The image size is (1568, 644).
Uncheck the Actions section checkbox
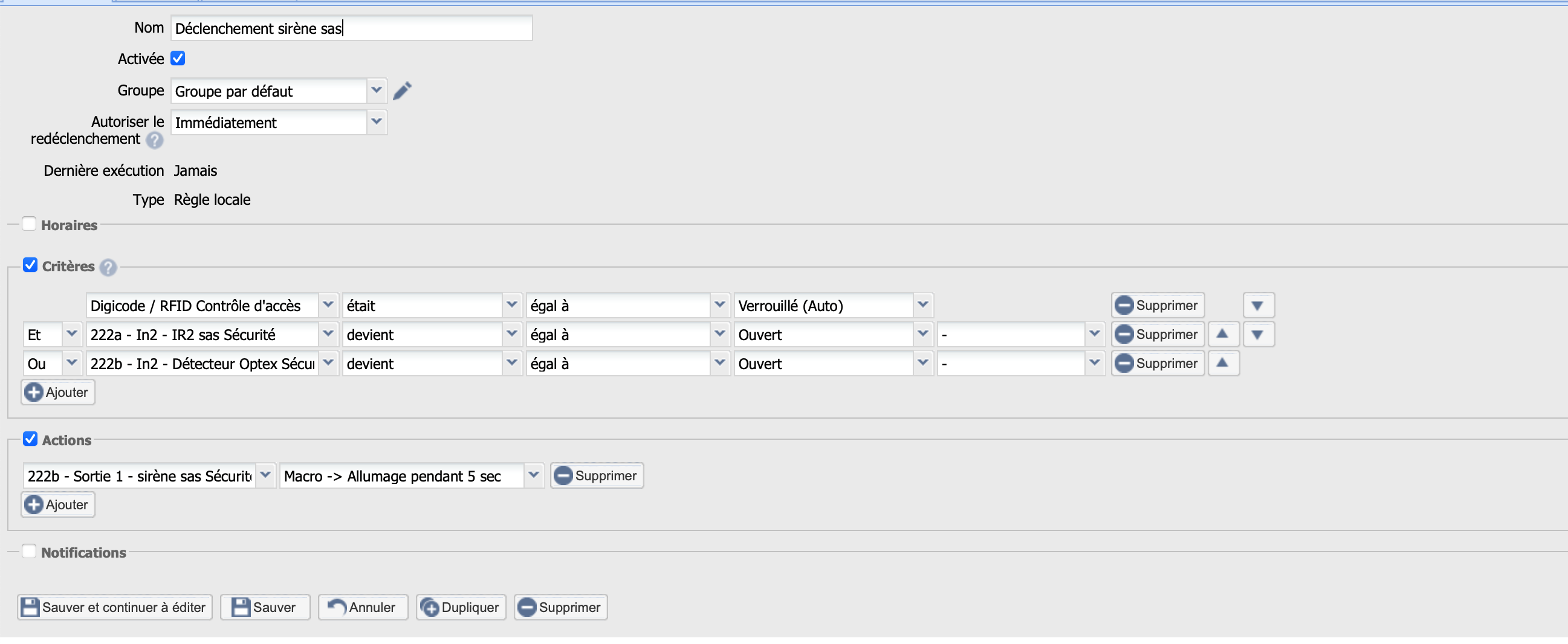point(30,440)
